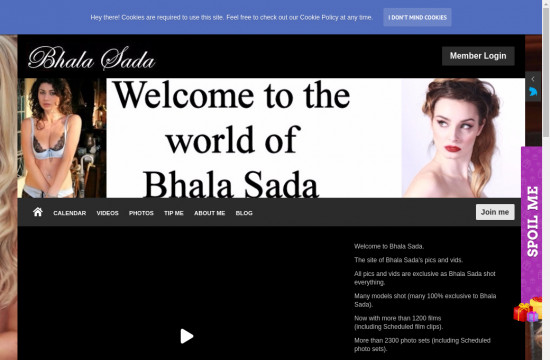Open the Cookie Policy link
This screenshot has height=360, width=550.
319,17
